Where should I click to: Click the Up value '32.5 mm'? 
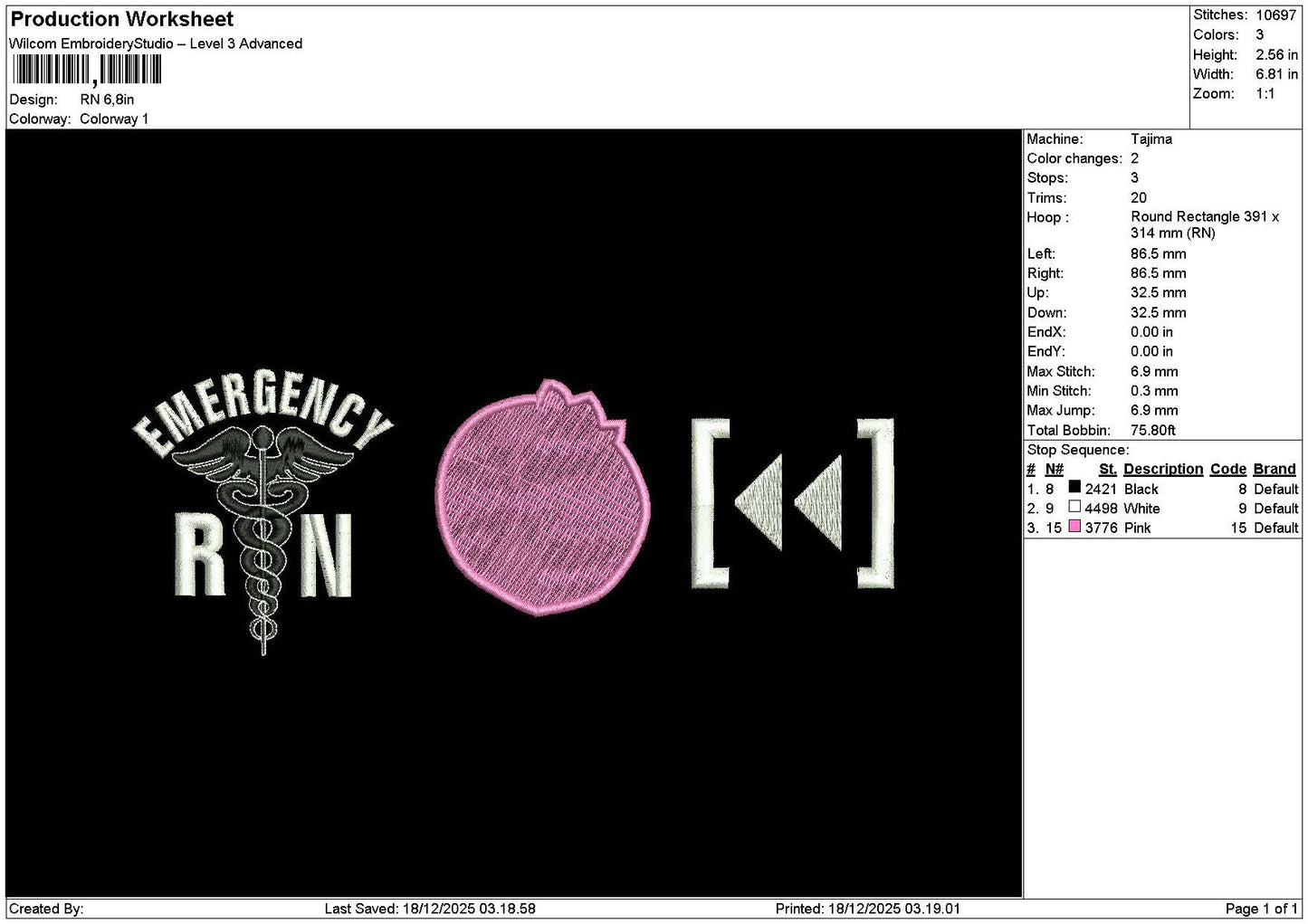1159,292
